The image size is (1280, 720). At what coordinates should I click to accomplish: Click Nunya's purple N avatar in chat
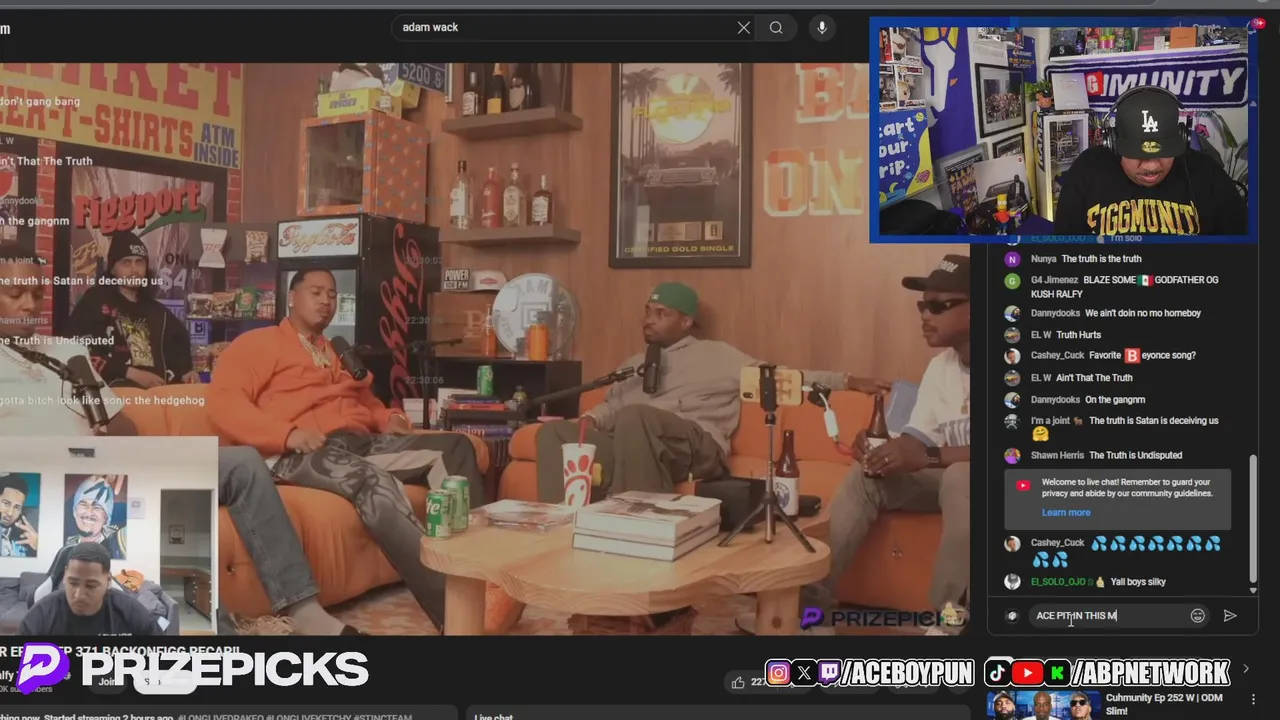click(1012, 259)
